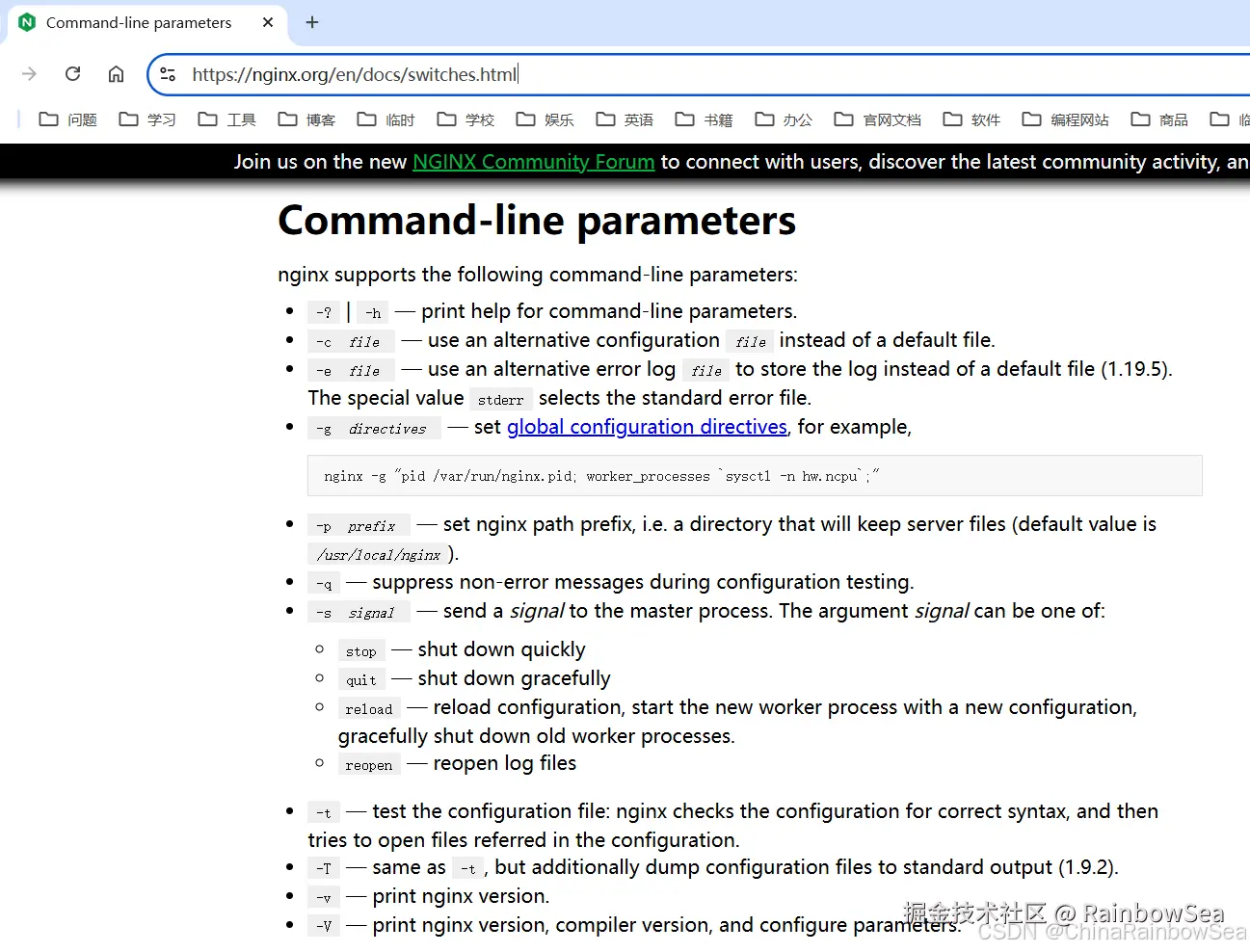Screen dimensions: 1250x952
Task: Open the 博客 bookmark folder
Action: (306, 119)
